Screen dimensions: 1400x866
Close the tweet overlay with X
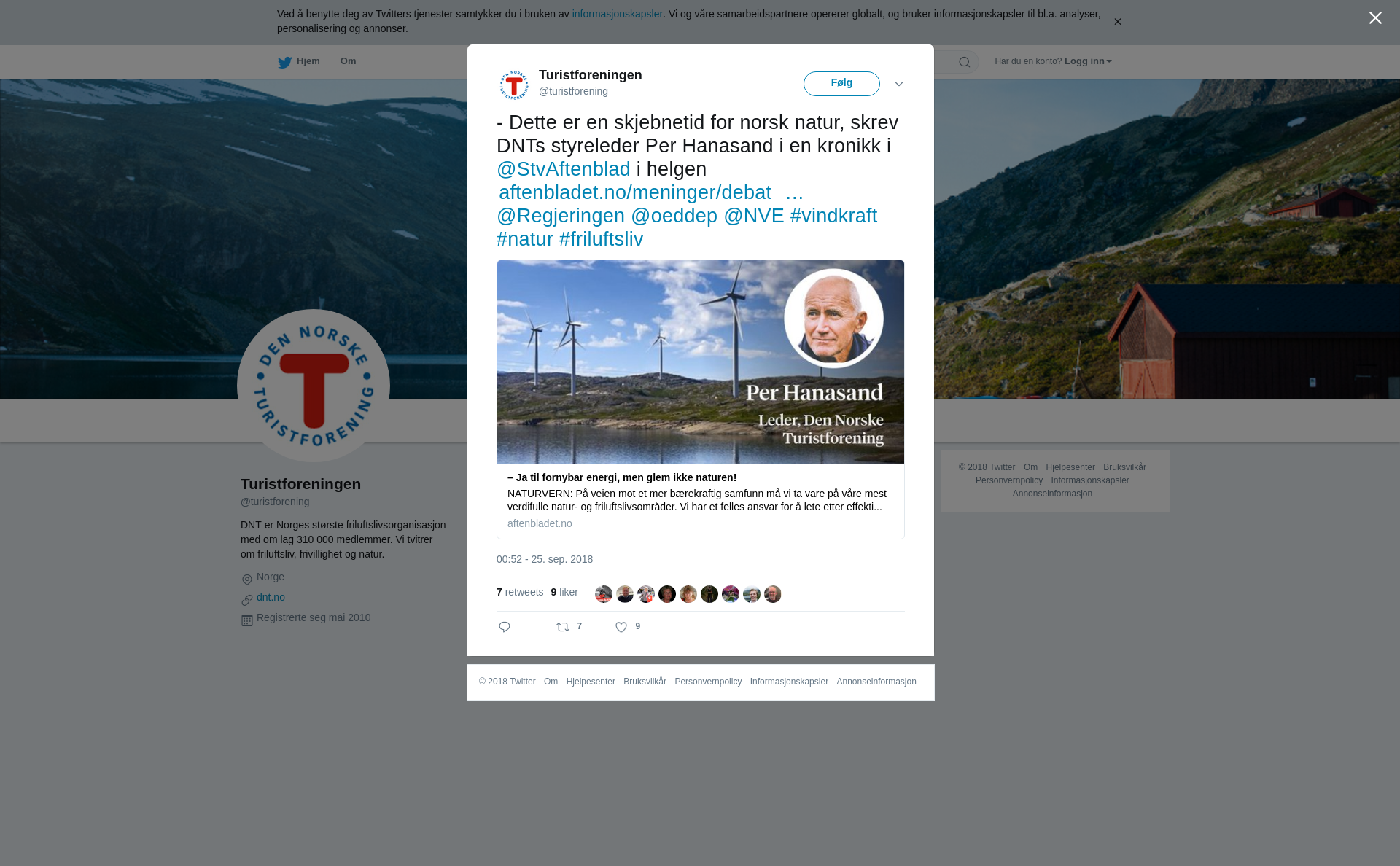pos(1375,18)
